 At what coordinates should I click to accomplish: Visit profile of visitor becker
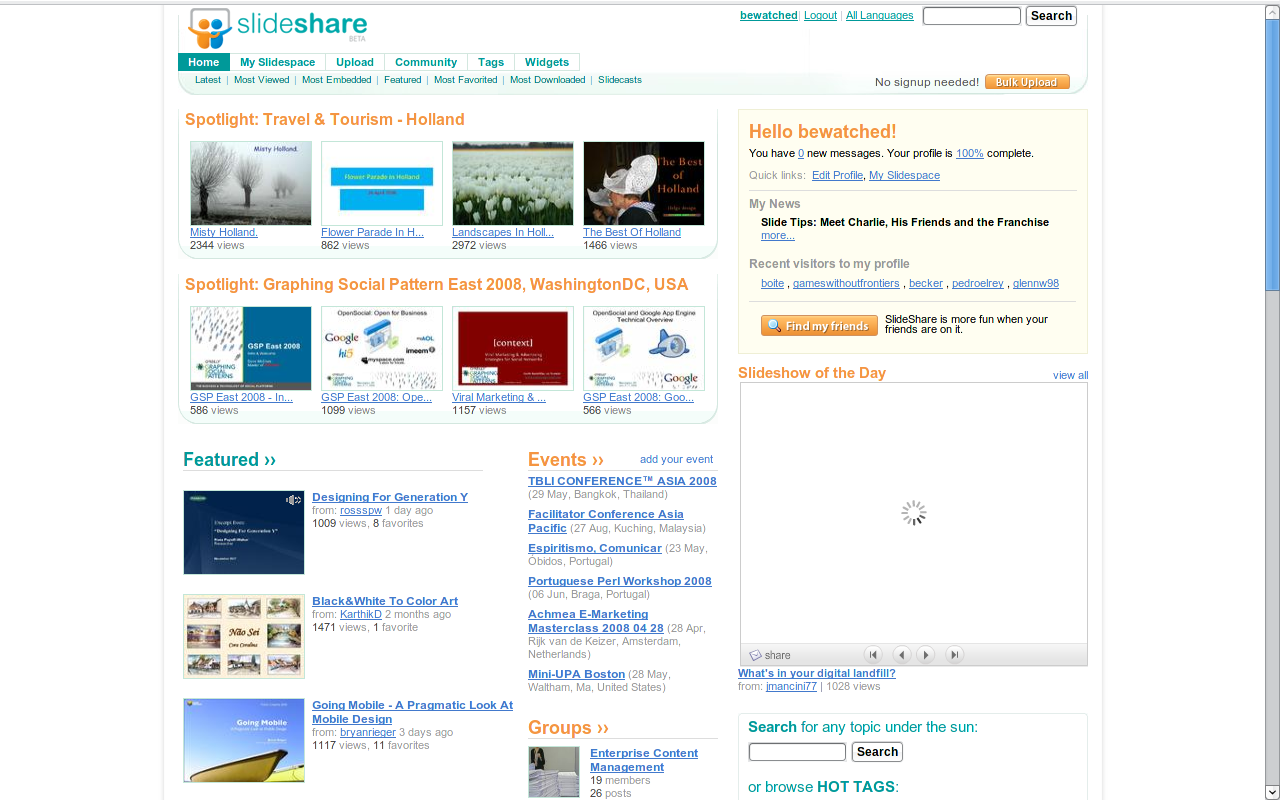(926, 284)
